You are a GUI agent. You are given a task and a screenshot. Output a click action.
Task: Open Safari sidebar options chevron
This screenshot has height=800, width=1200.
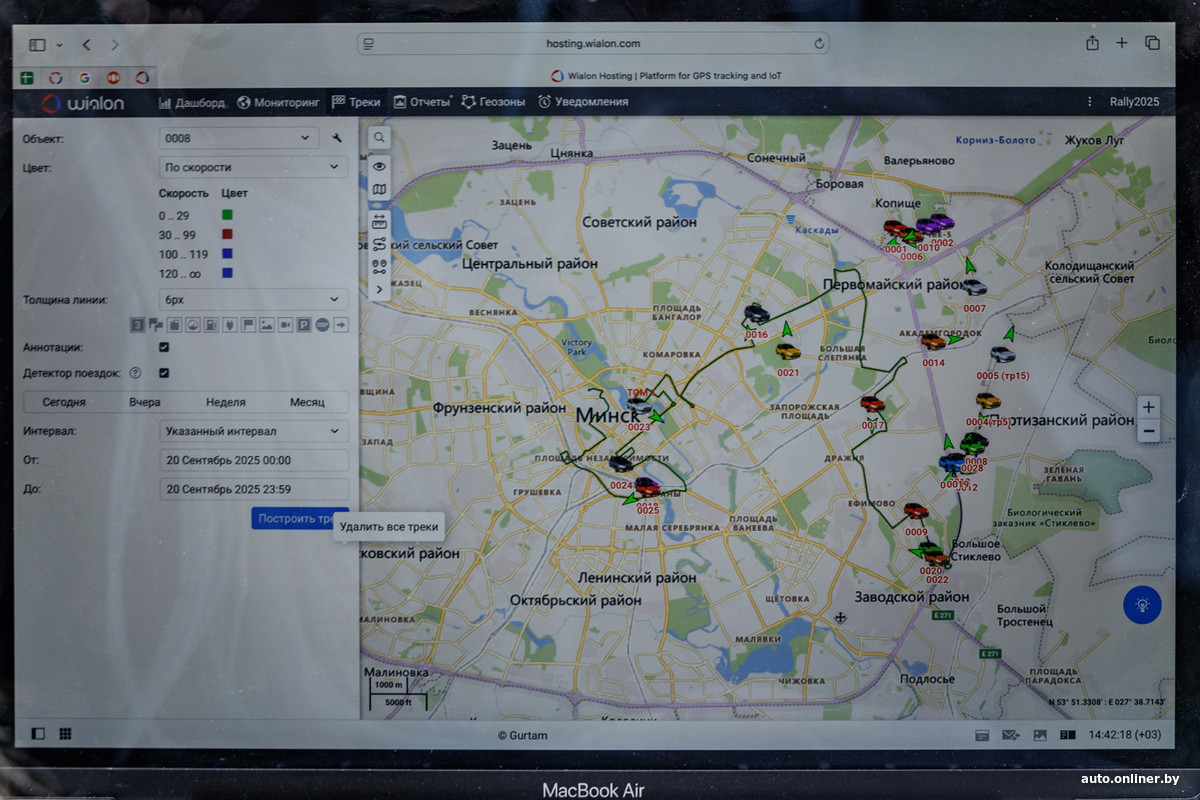coord(59,45)
